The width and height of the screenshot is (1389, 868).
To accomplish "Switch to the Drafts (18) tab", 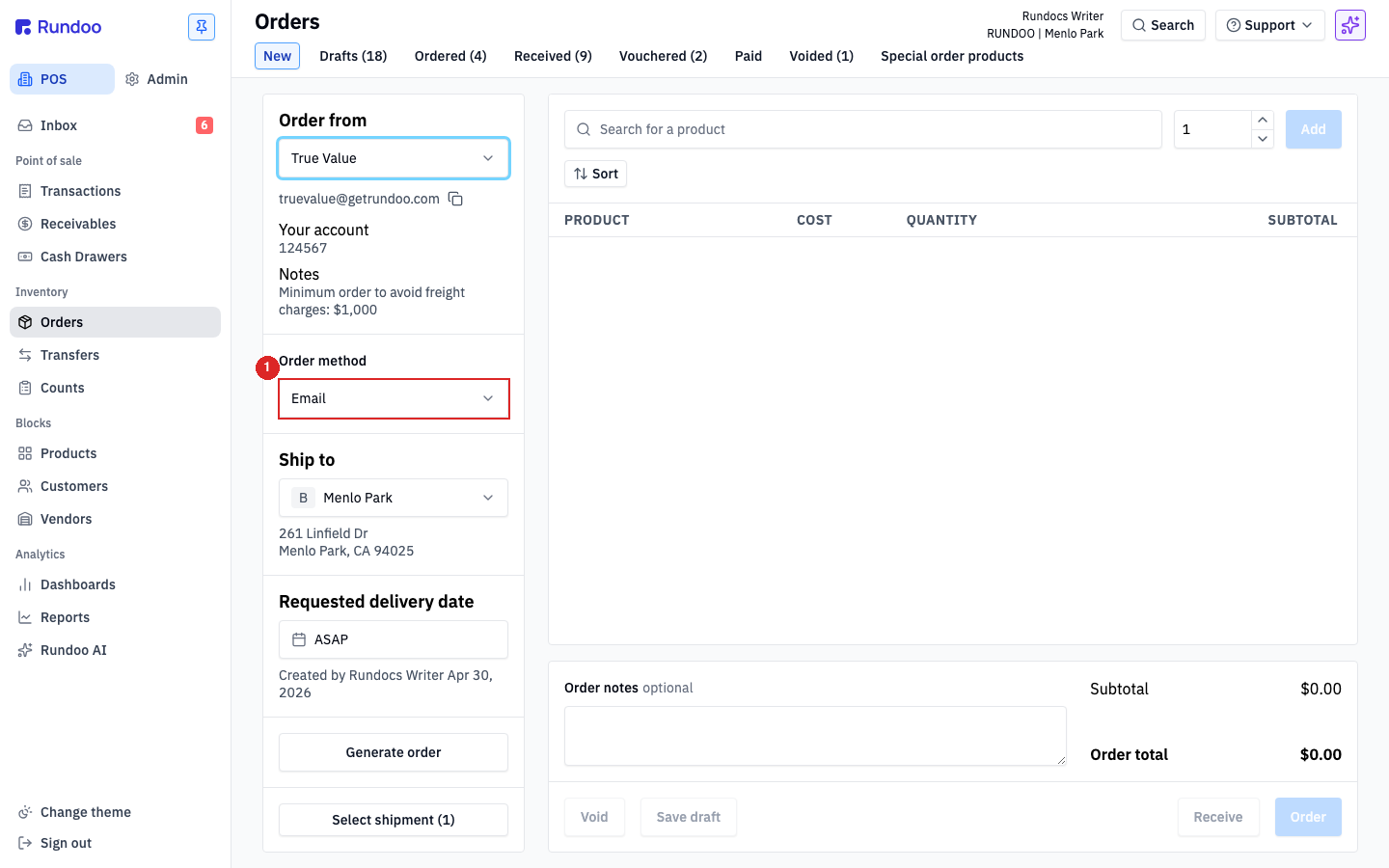I will coord(353,56).
